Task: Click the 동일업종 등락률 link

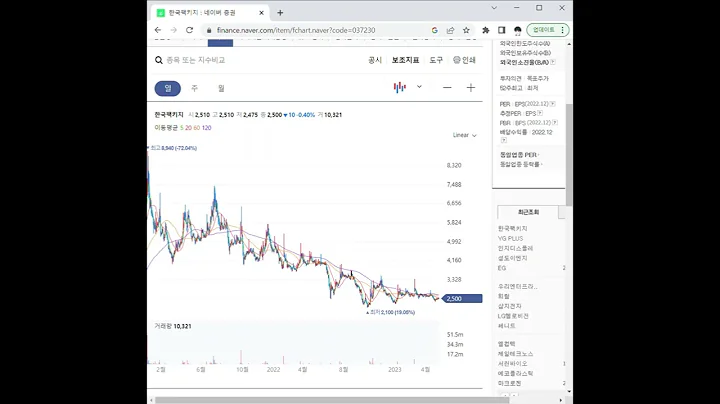Action: [521, 164]
